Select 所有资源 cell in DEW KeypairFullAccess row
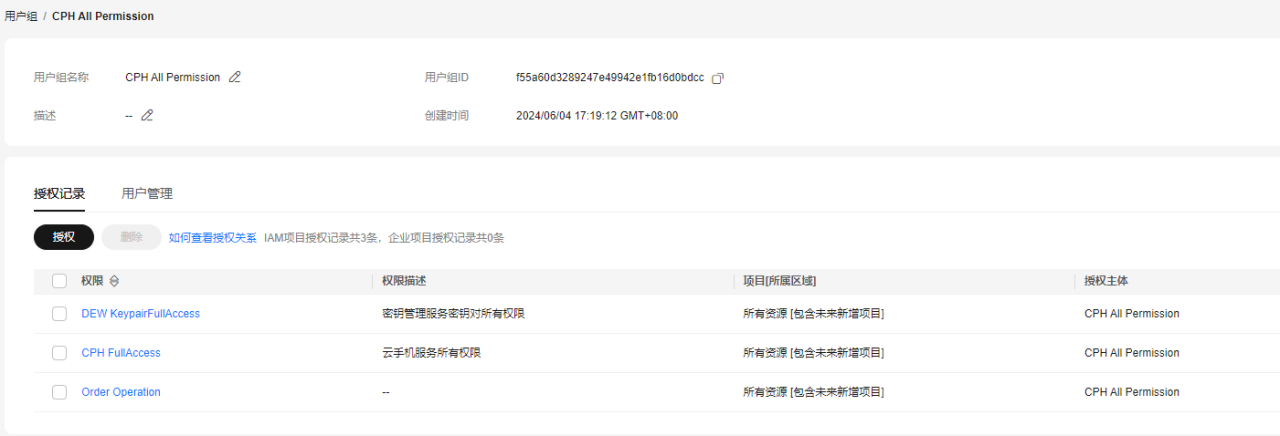Image resolution: width=1280 pixels, height=436 pixels. [x=813, y=314]
